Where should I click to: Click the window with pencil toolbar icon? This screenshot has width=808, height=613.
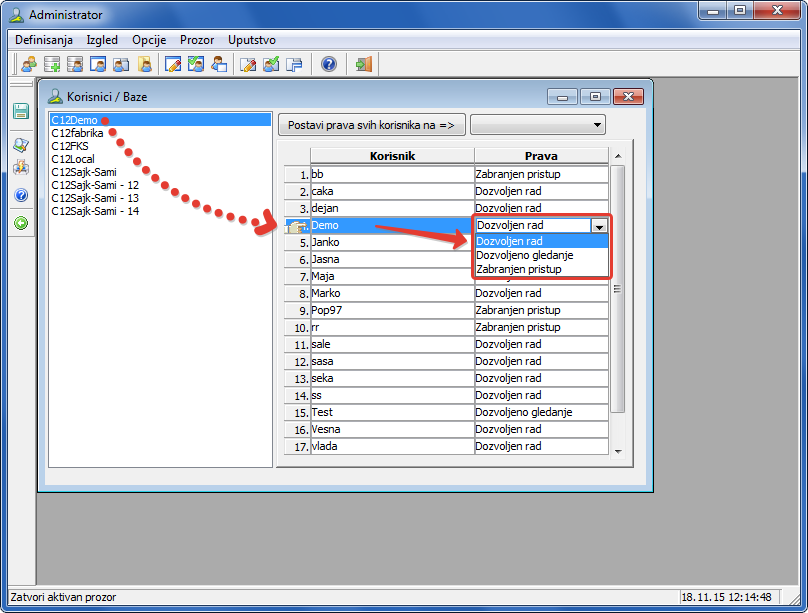coord(173,64)
